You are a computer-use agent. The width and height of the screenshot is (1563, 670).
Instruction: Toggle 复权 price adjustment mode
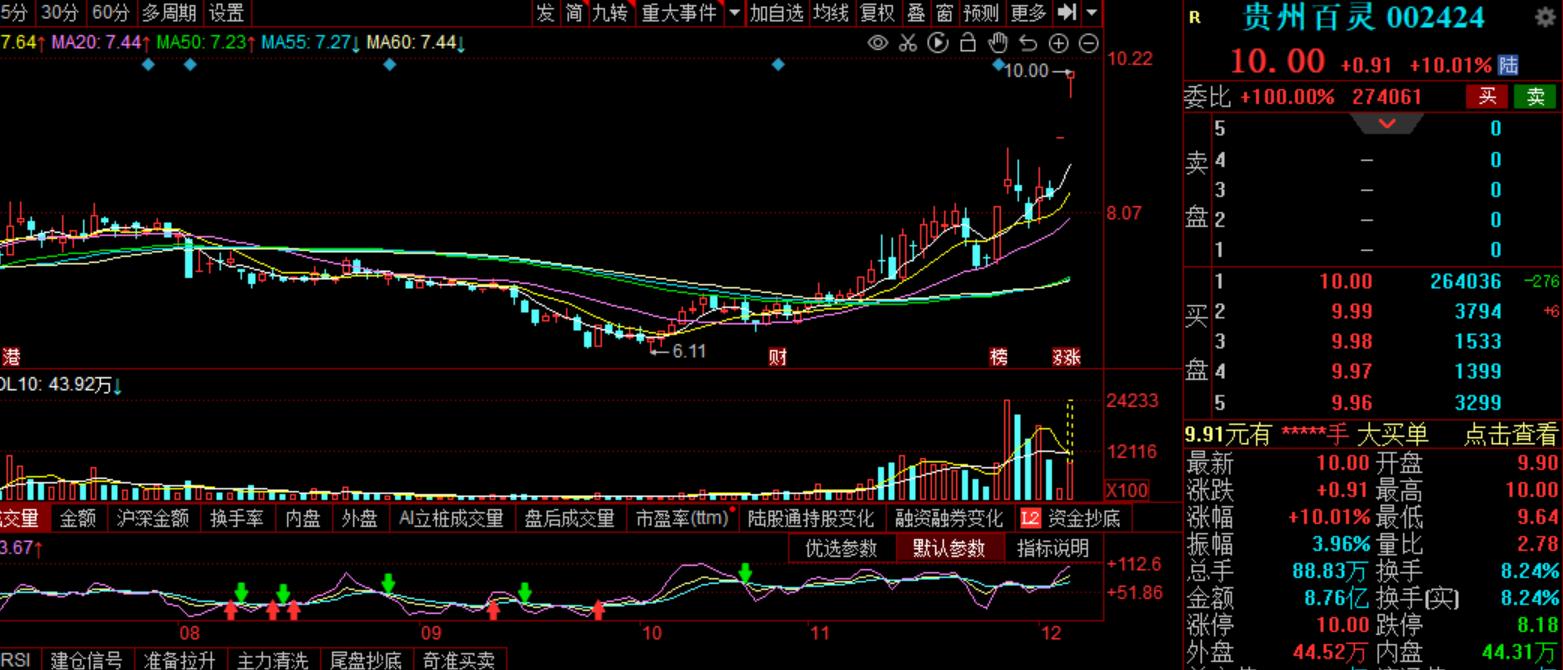[875, 13]
